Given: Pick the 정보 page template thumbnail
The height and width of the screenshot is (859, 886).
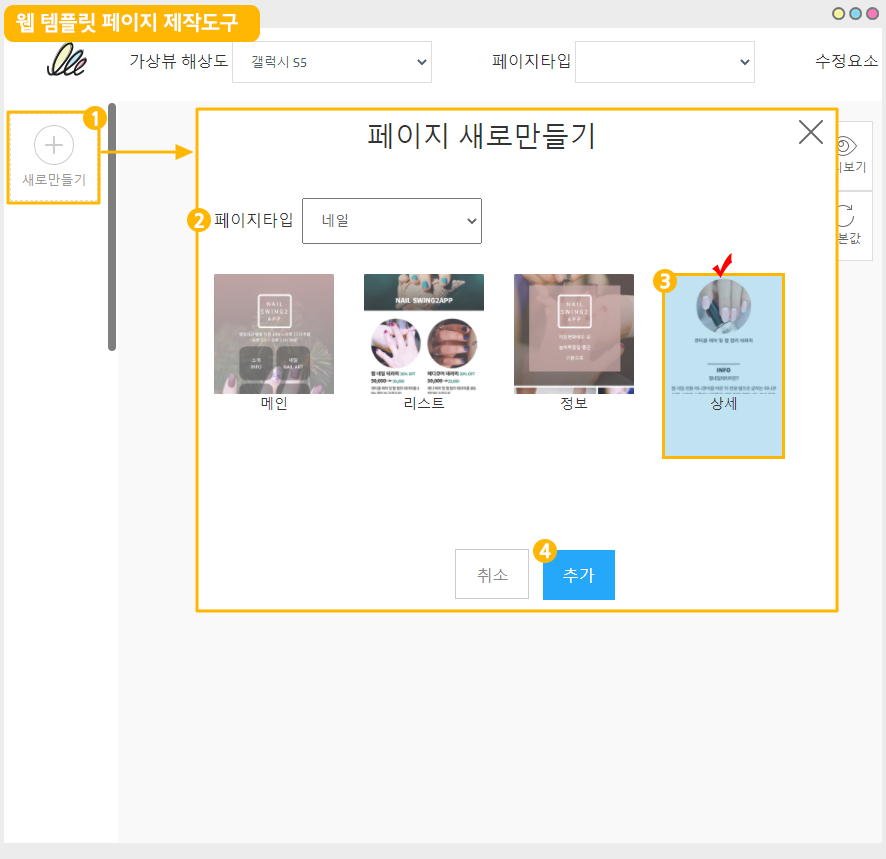Looking at the screenshot, I should [x=573, y=334].
